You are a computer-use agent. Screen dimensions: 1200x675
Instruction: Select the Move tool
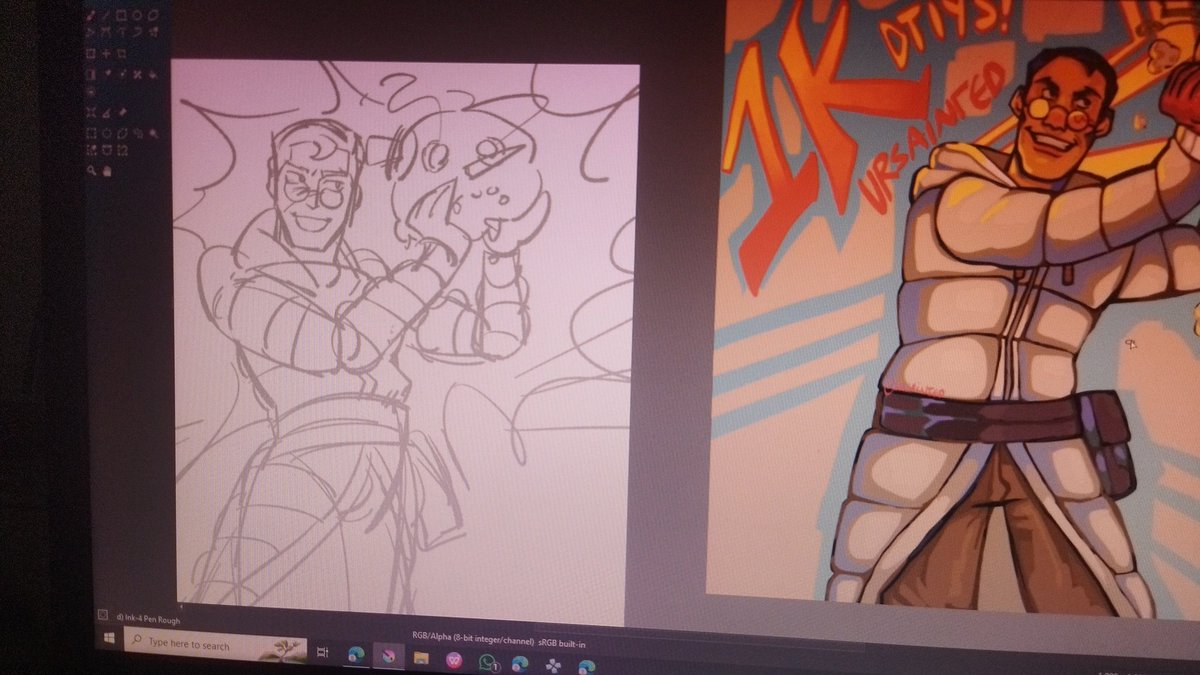pyautogui.click(x=106, y=54)
